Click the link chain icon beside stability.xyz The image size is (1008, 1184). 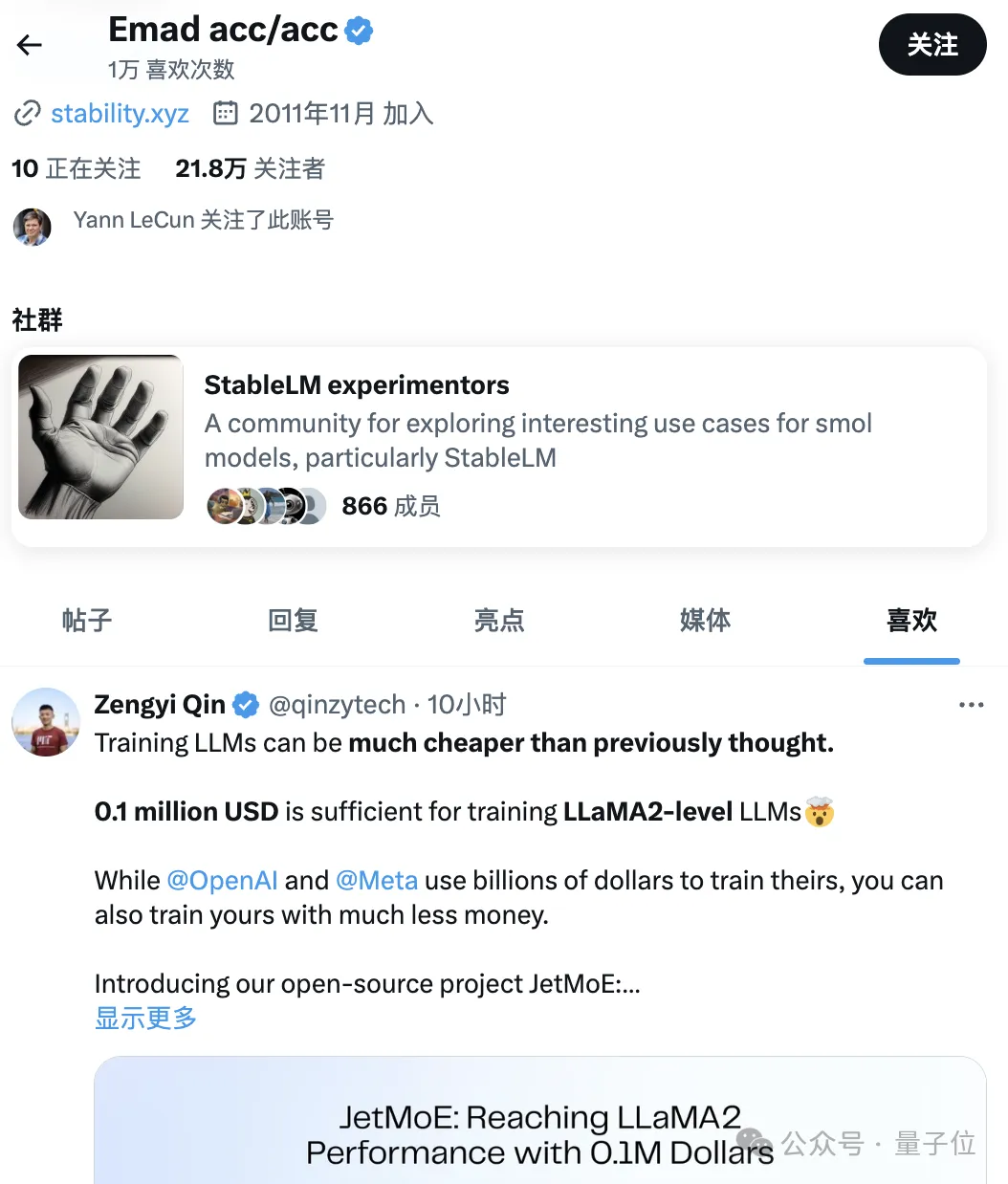point(27,113)
